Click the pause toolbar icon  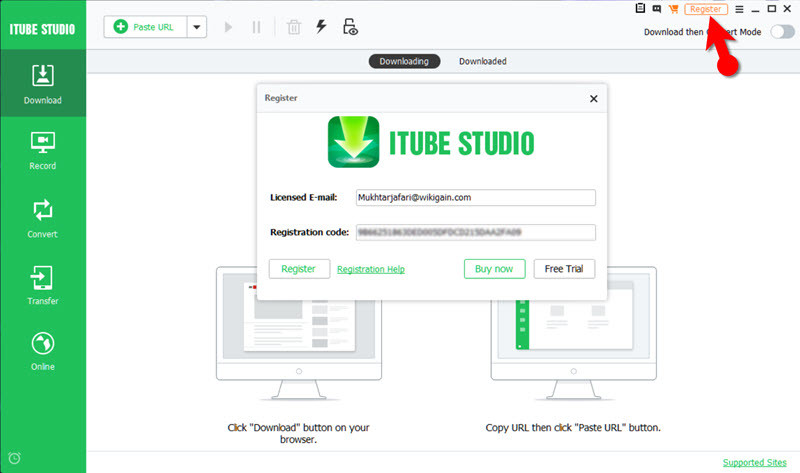point(256,27)
